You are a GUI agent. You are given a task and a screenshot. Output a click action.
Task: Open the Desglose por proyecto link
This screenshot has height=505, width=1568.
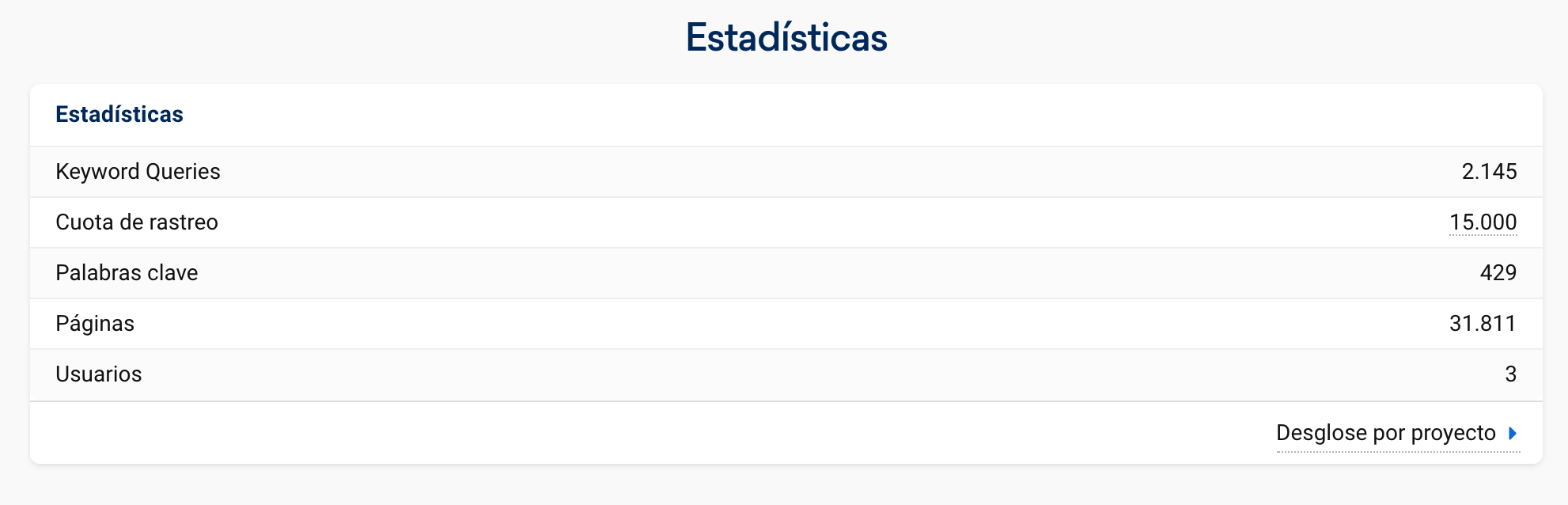tap(1385, 433)
